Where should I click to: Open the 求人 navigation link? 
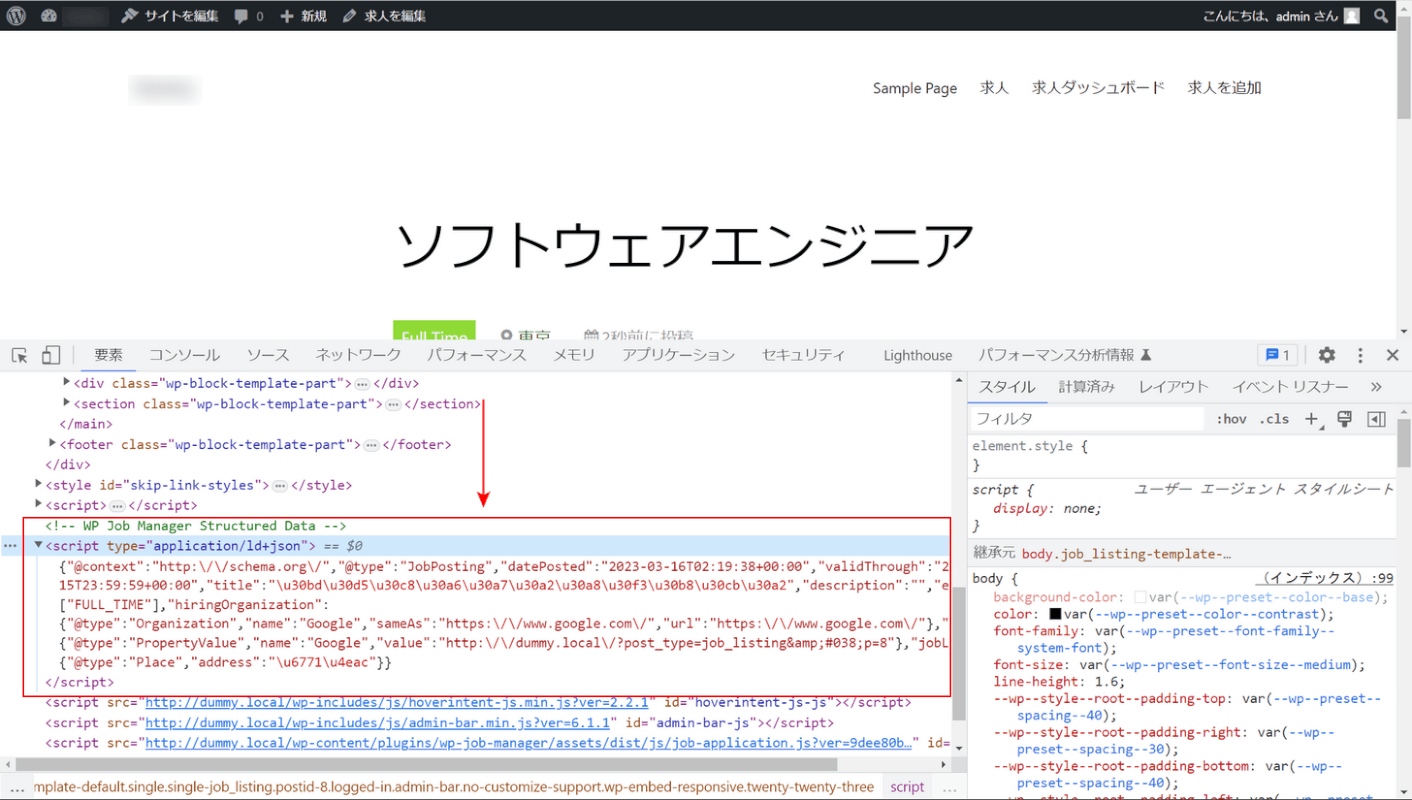point(994,88)
